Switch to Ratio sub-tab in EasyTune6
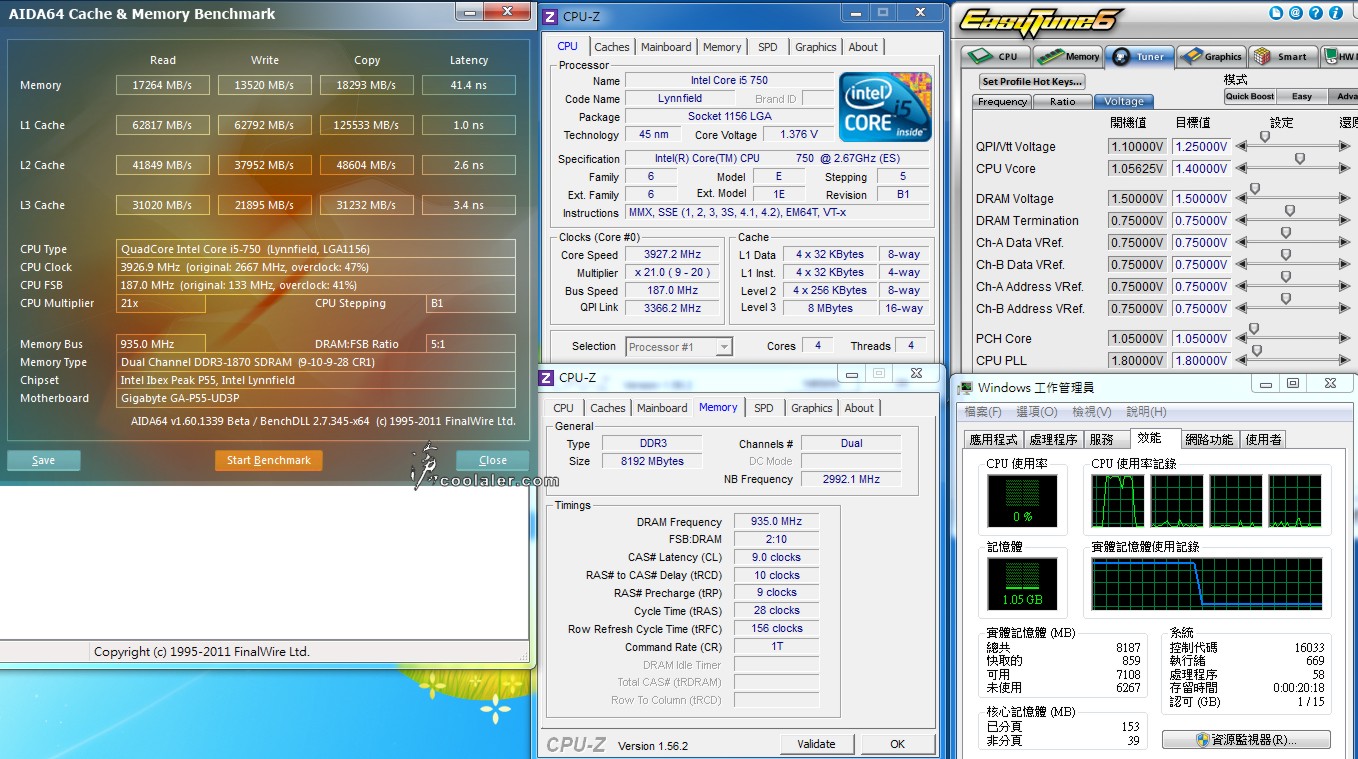The height and width of the screenshot is (759, 1358). (x=1062, y=102)
